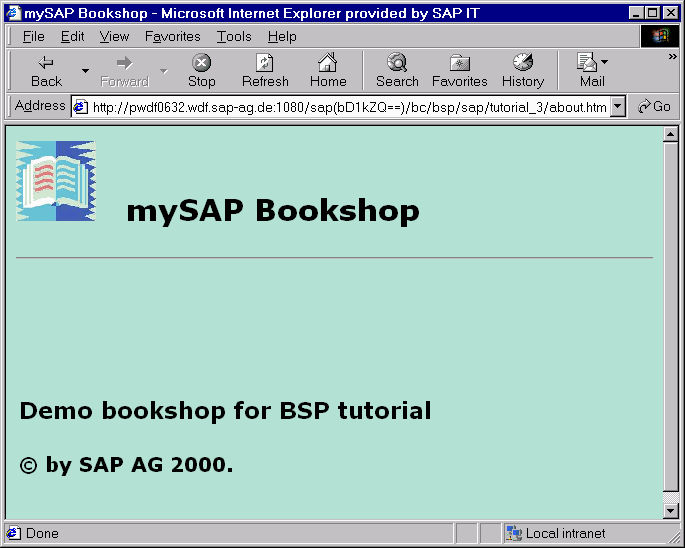Click the Mail toolbar icon
Viewport: 685px width, 548px height.
[588, 63]
